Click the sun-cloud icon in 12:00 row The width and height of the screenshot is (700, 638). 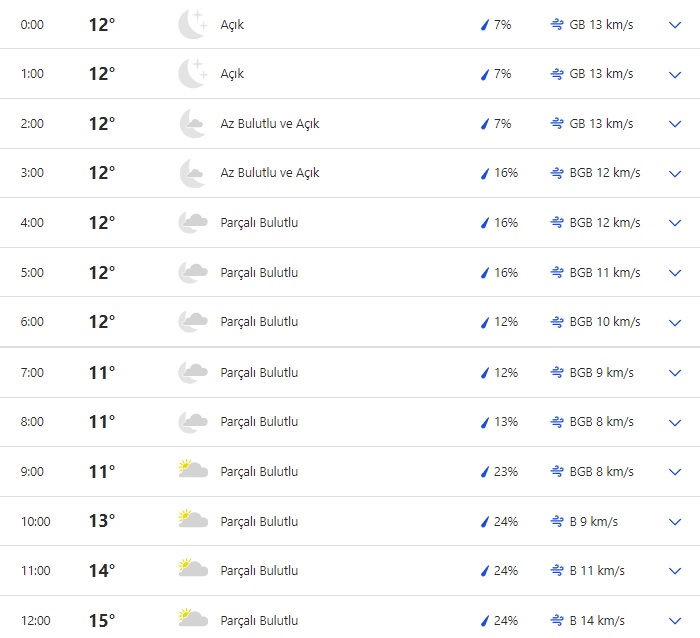[x=192, y=620]
